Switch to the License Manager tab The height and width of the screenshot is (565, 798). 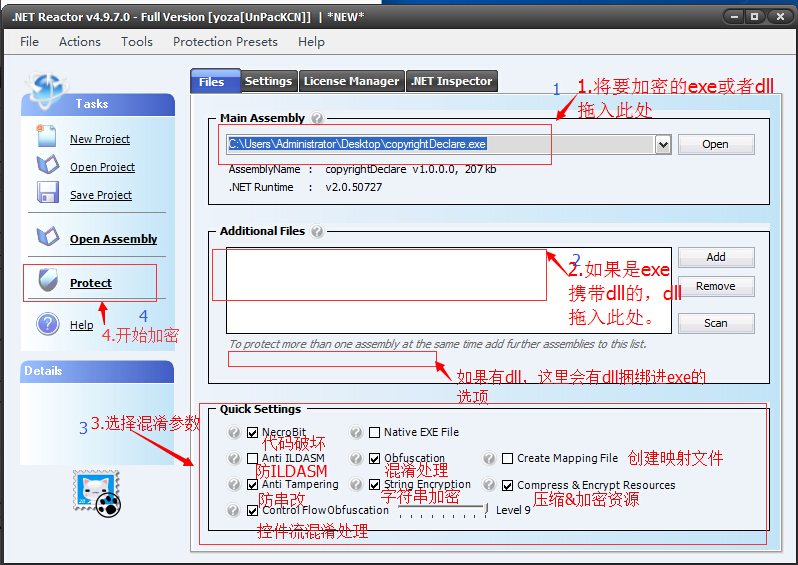point(351,82)
